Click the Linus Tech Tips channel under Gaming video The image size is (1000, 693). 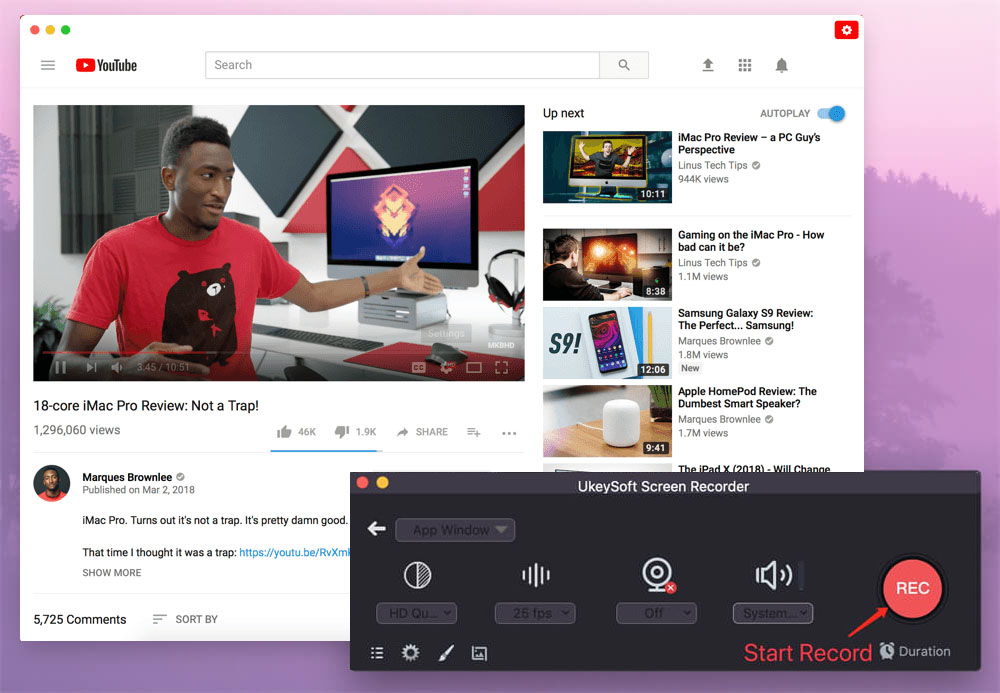(712, 263)
